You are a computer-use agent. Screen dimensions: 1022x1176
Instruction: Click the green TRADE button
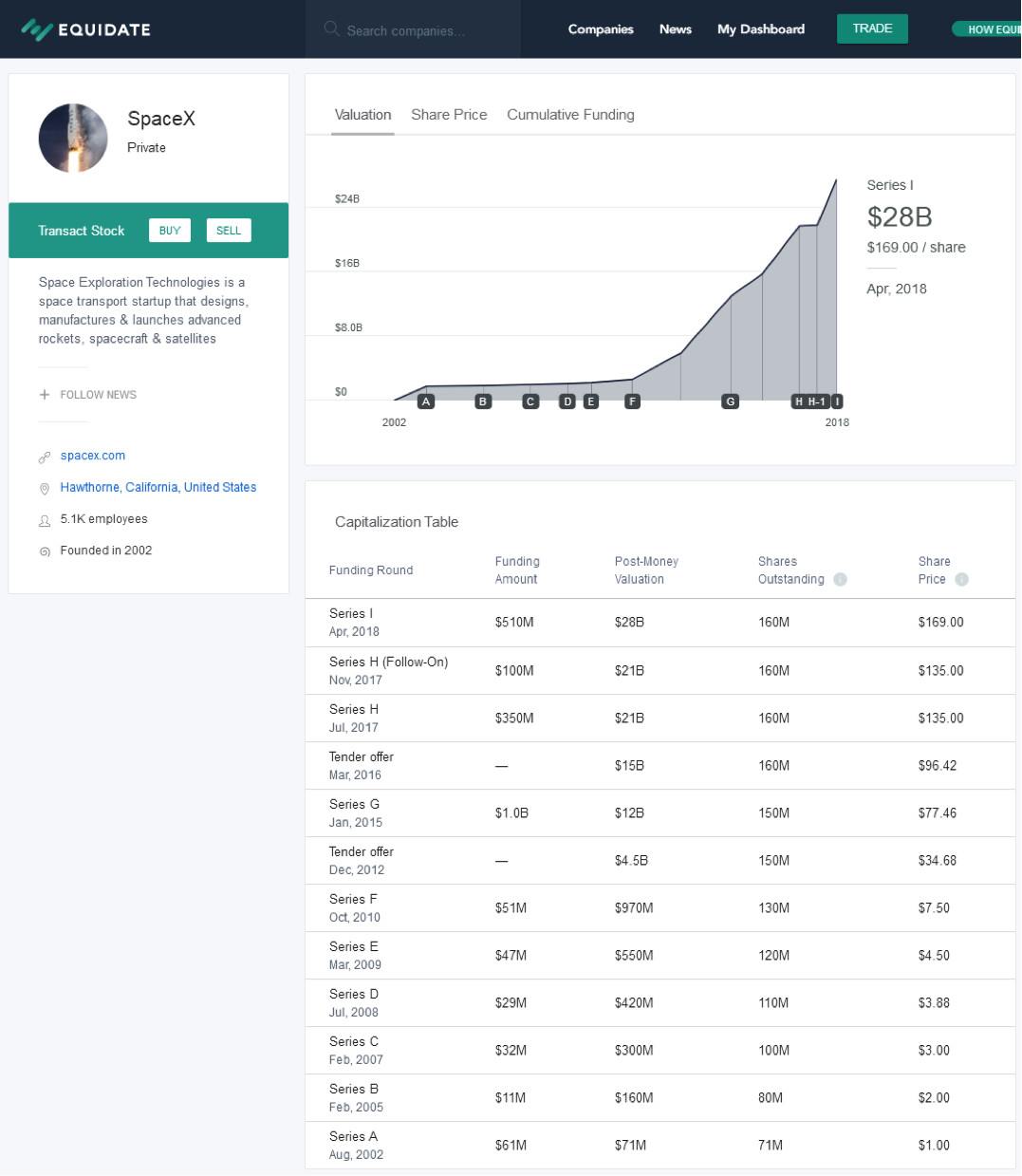click(x=872, y=28)
